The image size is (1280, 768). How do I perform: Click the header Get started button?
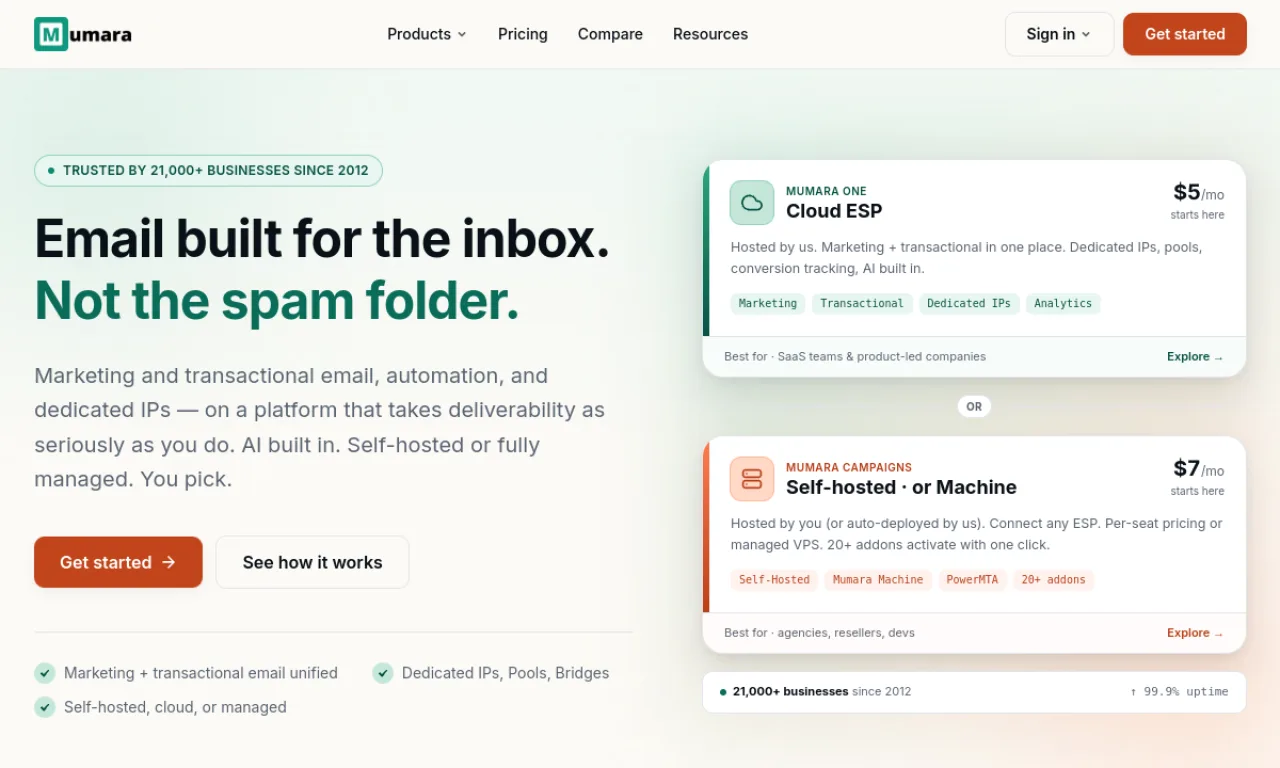1185,34
